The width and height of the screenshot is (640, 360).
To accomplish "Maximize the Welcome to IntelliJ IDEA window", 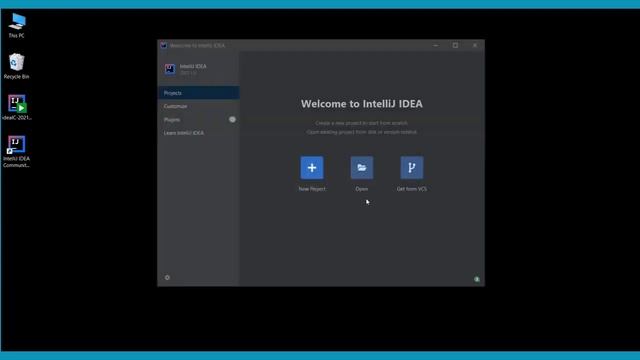I will tap(456, 45).
